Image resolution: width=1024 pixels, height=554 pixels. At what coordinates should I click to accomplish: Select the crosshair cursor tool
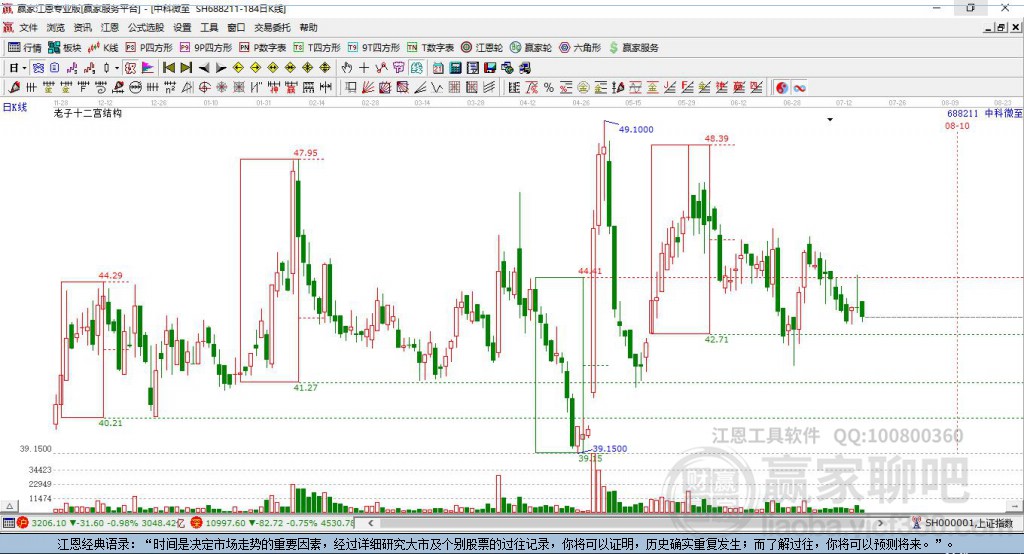tap(364, 68)
